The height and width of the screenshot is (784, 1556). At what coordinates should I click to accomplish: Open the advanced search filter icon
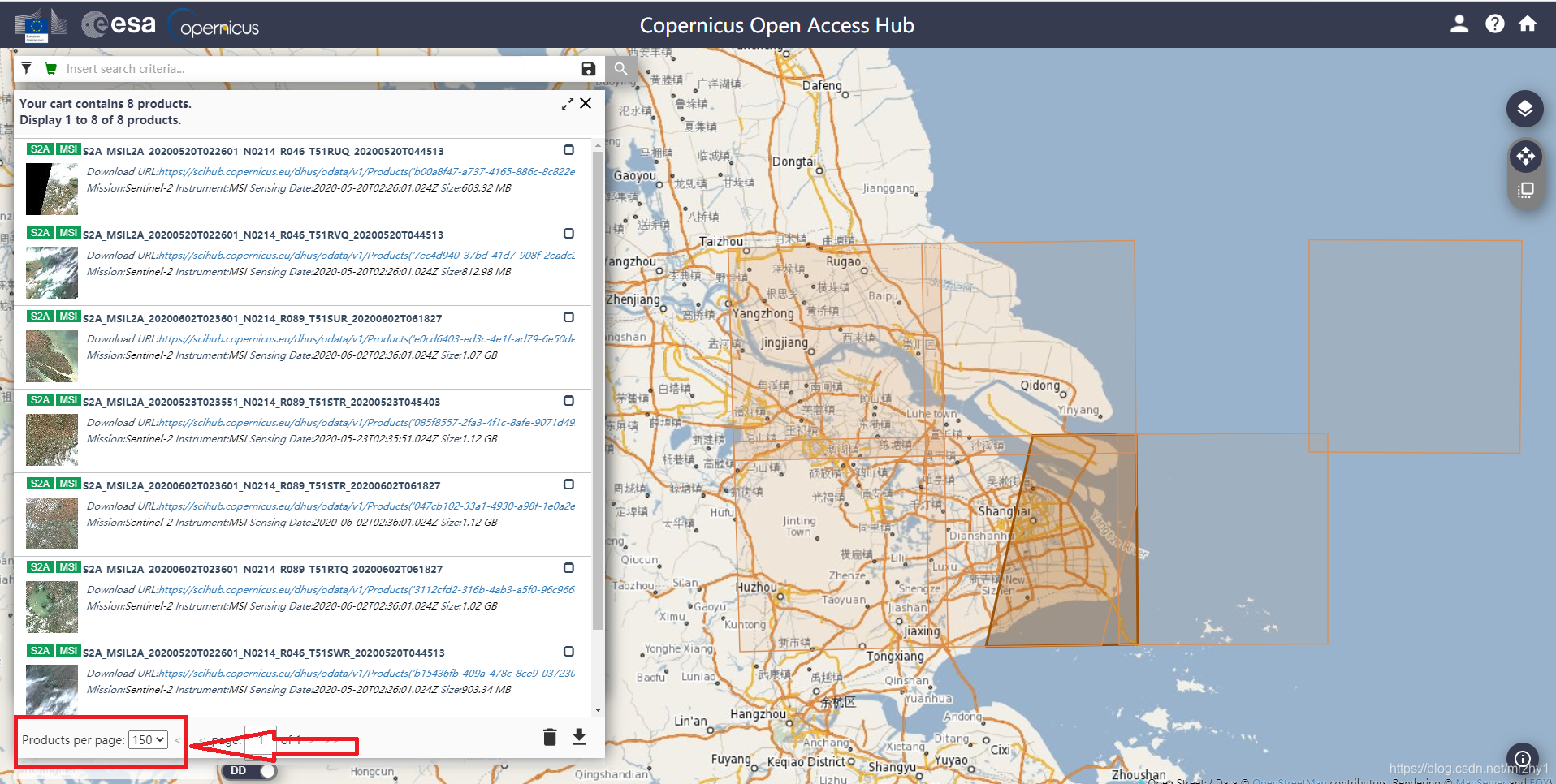27,69
